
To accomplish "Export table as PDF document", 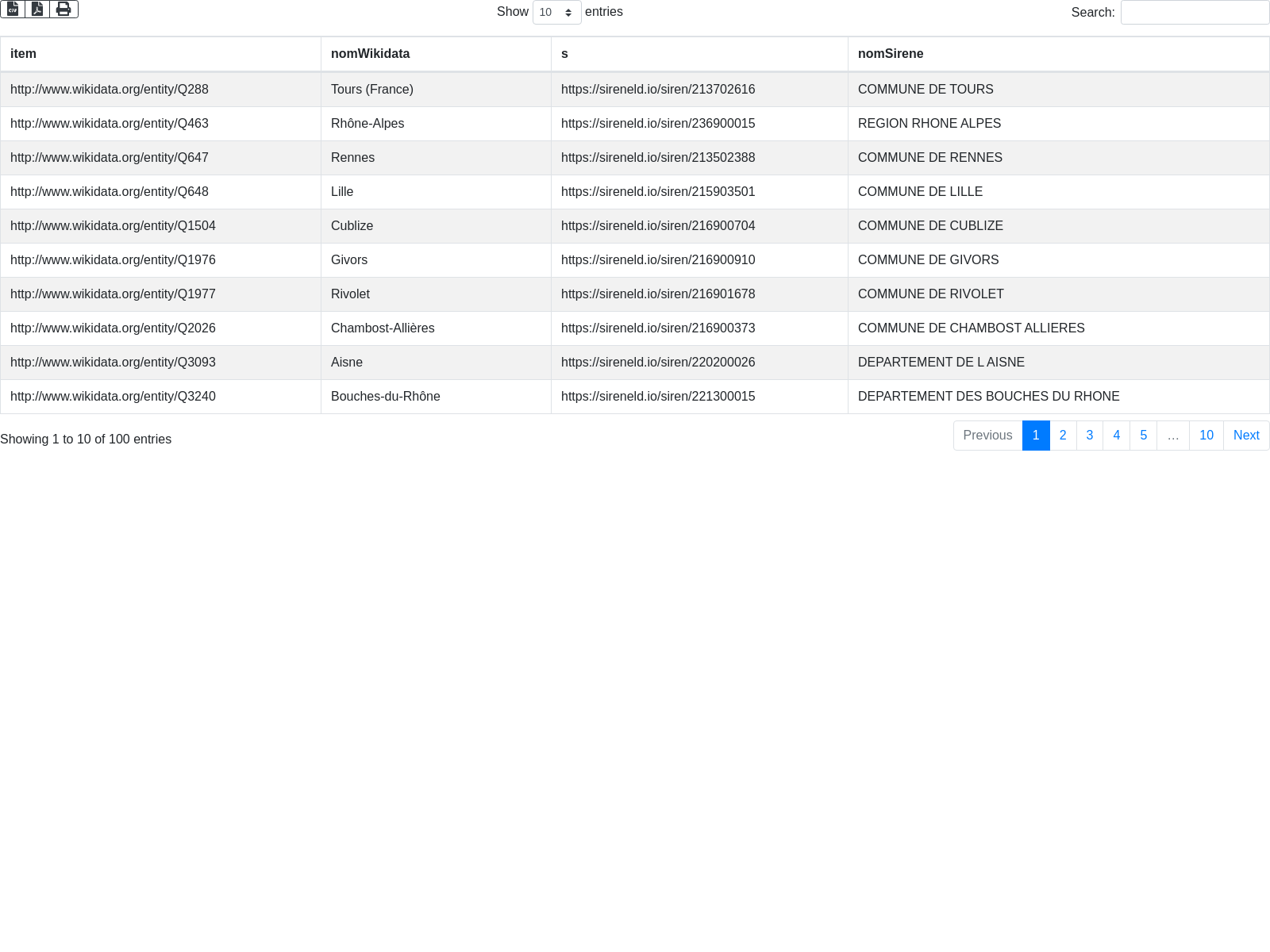I will pyautogui.click(x=37, y=9).
